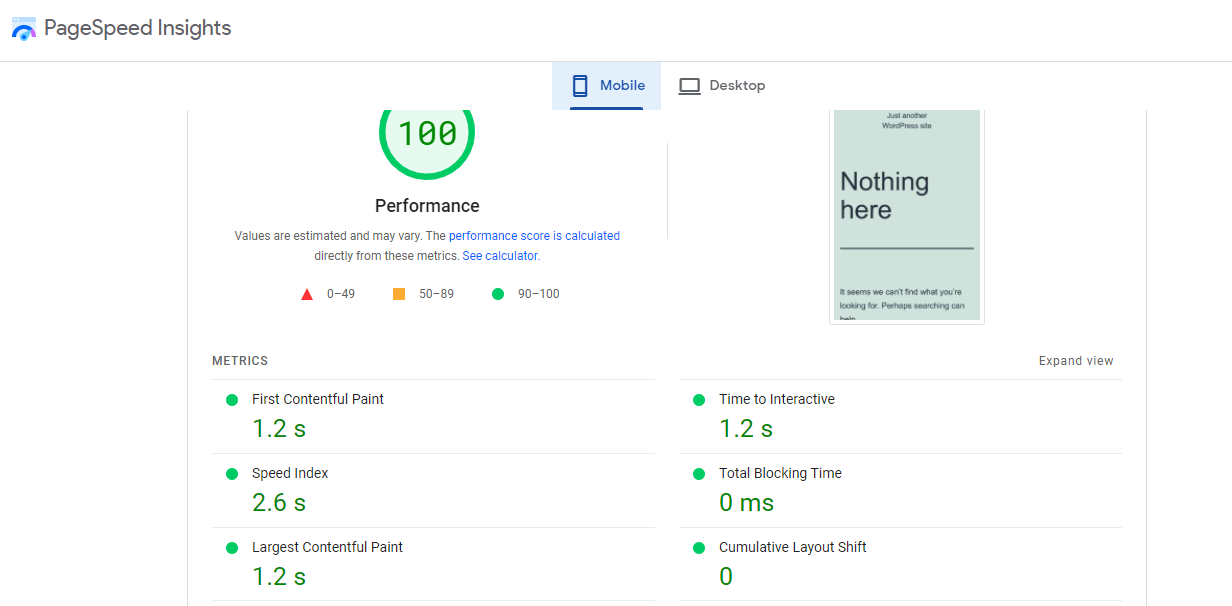The image size is (1232, 606).
Task: Click the Performance heading under the score
Action: (x=427, y=206)
